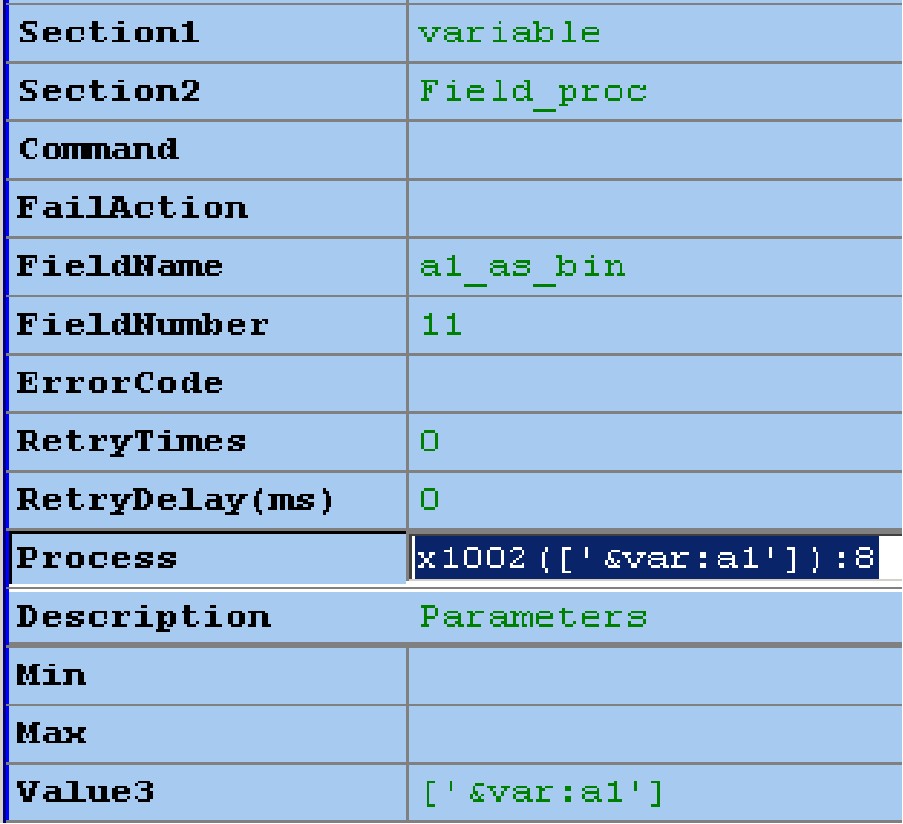
Task: Click the empty Min value field
Action: (654, 676)
